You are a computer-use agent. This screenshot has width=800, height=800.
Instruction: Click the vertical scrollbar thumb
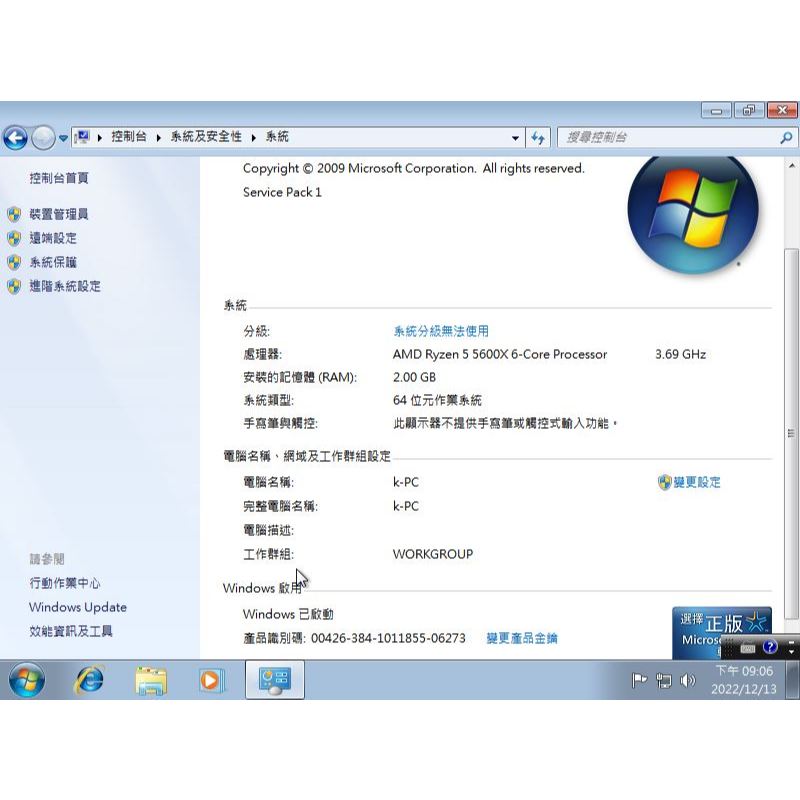(x=791, y=434)
